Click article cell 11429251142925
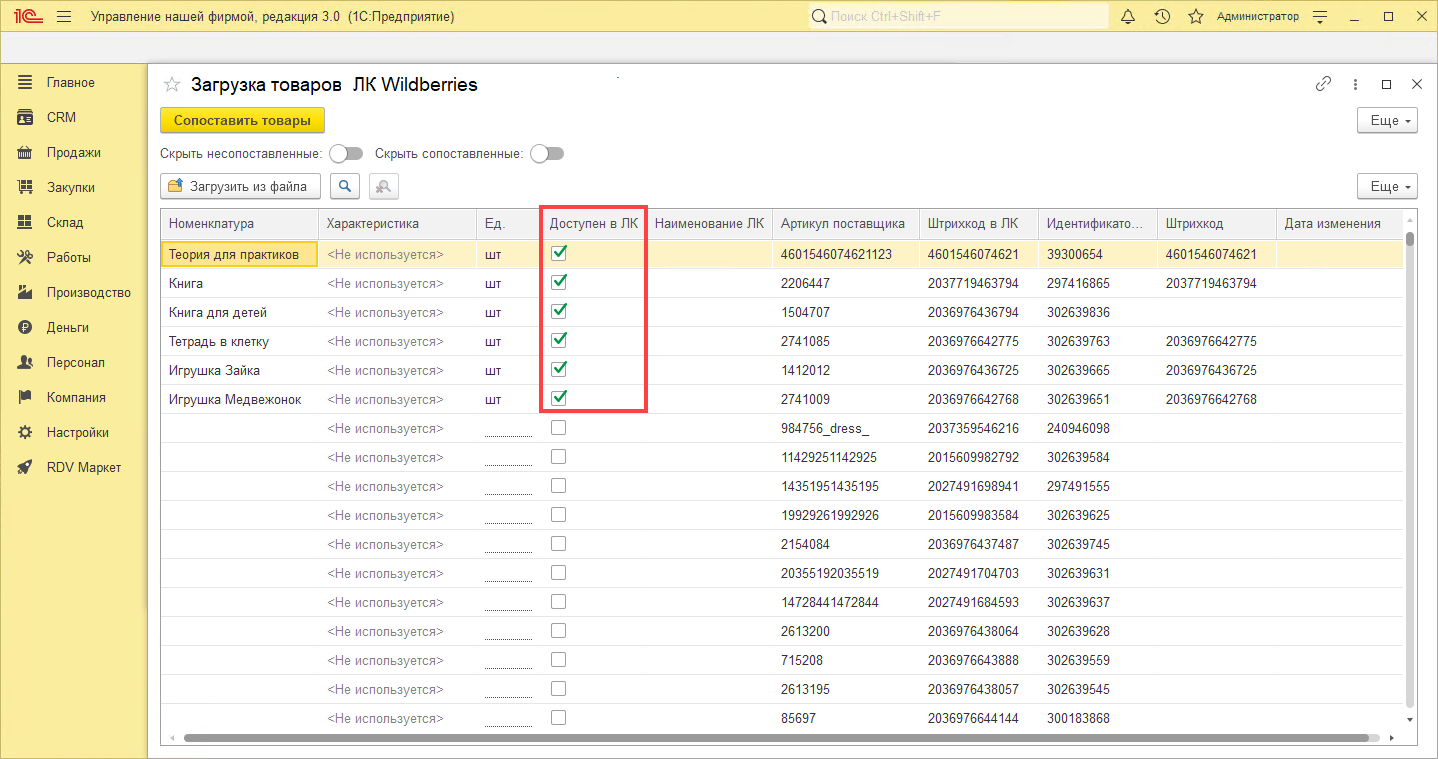Image resolution: width=1438 pixels, height=759 pixels. pyautogui.click(x=845, y=457)
